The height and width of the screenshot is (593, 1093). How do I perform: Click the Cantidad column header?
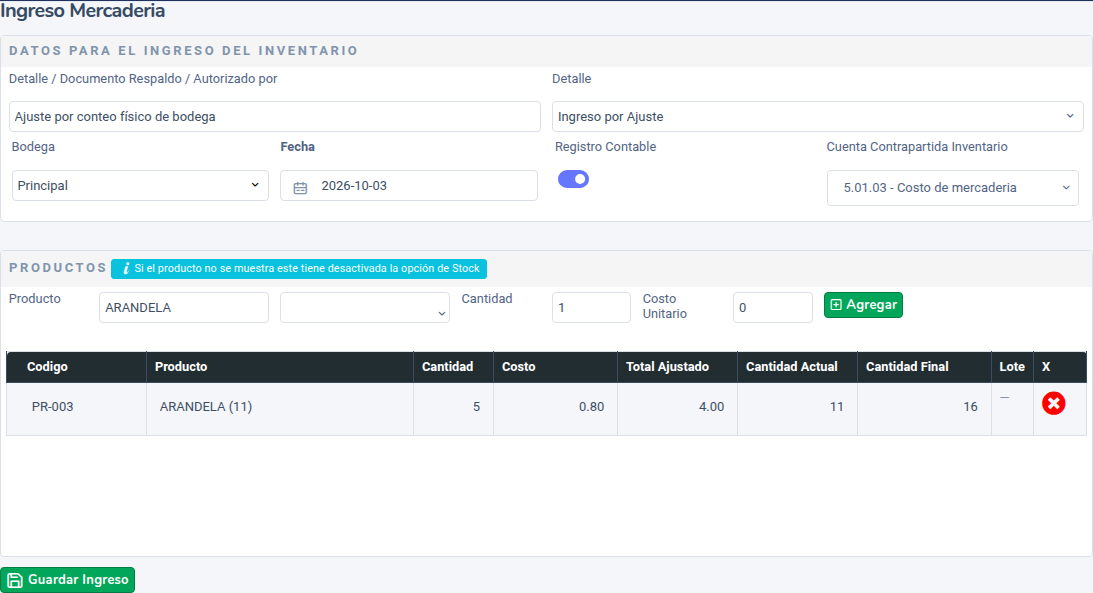click(453, 367)
